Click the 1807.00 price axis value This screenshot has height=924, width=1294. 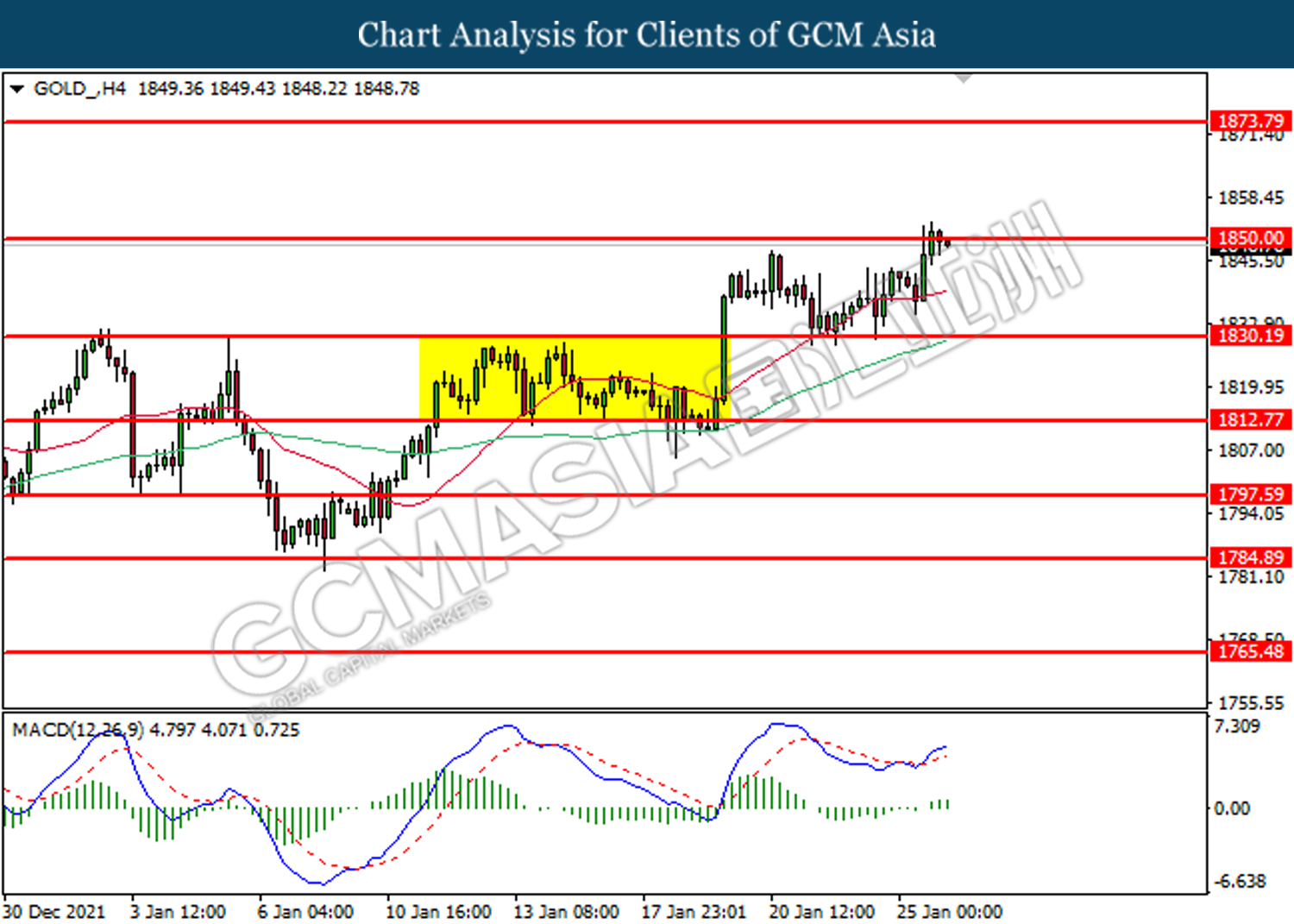1250,450
